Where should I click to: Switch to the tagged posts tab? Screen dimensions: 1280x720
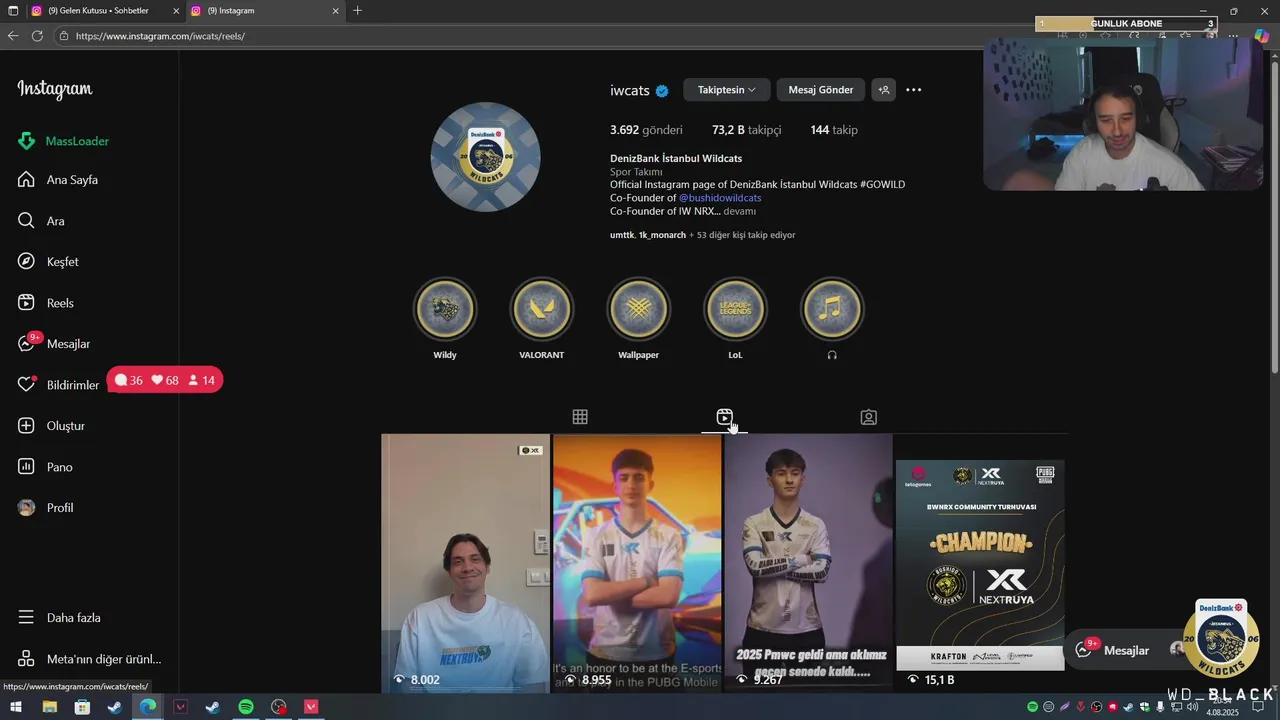point(869,417)
